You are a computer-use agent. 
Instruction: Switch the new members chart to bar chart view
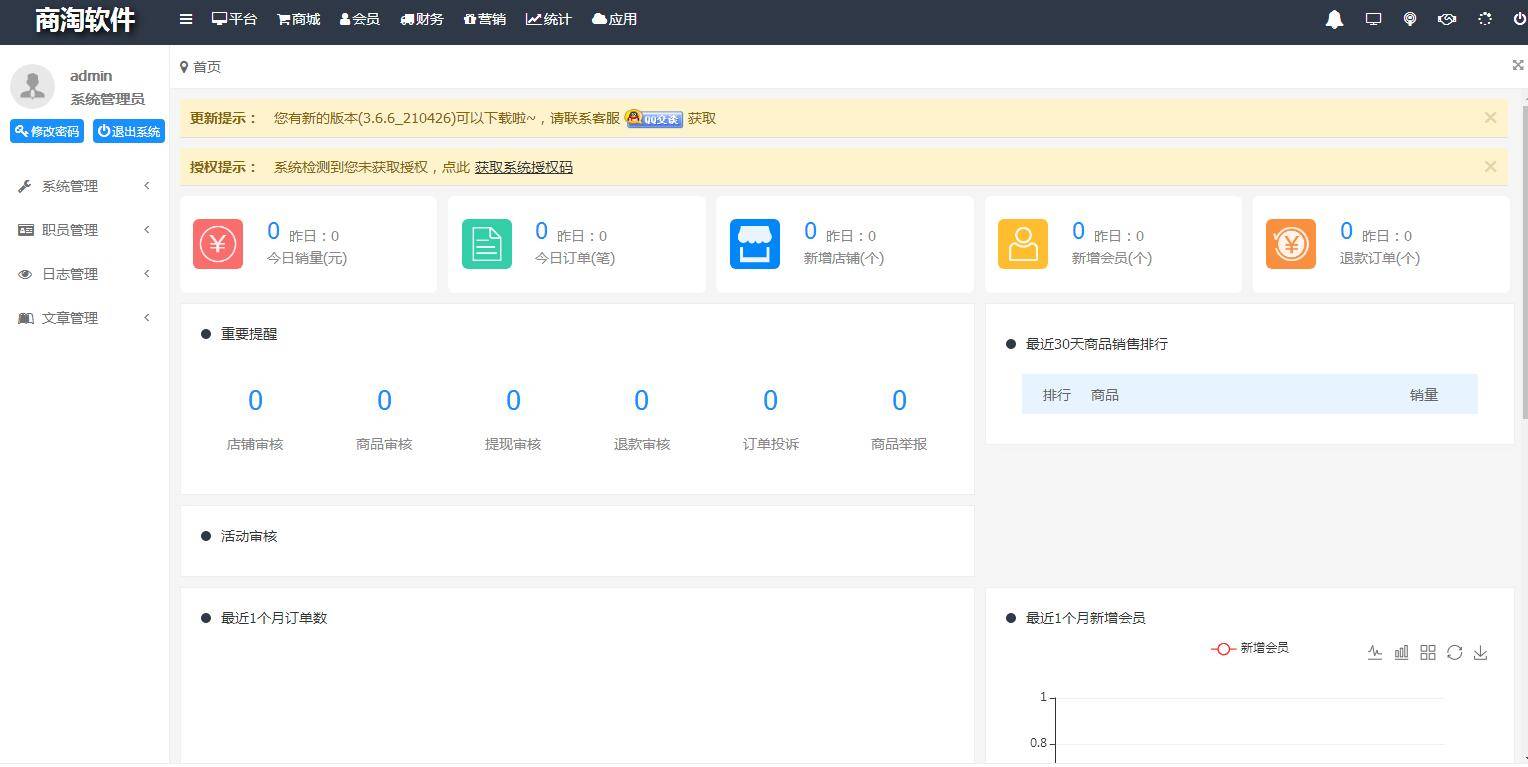point(1401,652)
